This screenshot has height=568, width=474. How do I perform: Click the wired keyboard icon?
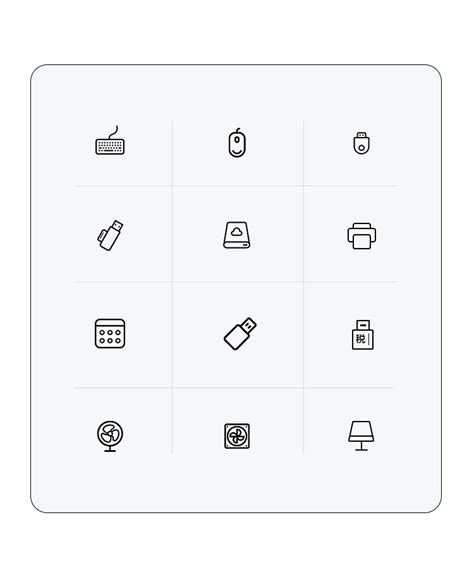(110, 141)
